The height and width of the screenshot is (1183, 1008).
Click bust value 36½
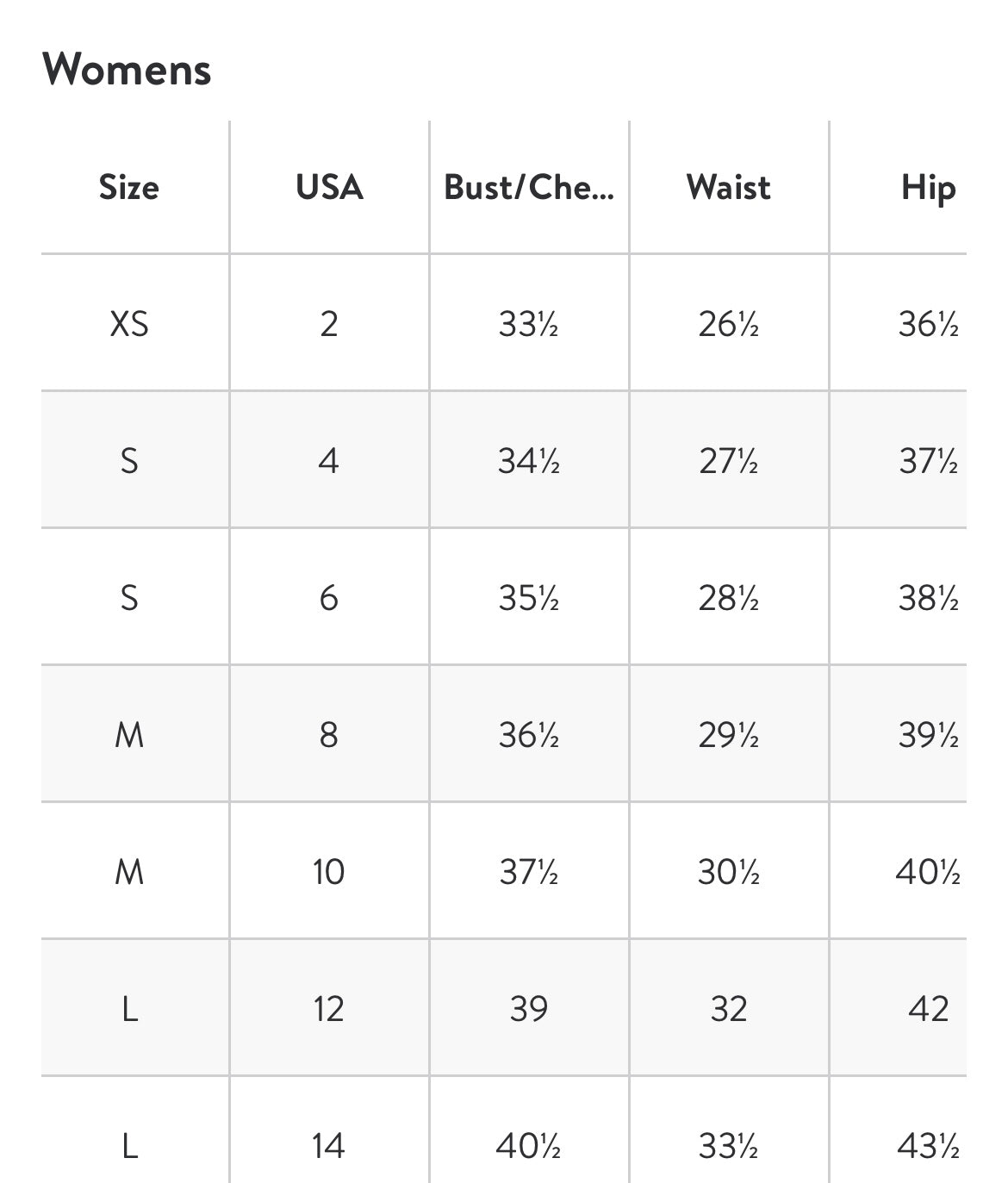click(x=528, y=735)
